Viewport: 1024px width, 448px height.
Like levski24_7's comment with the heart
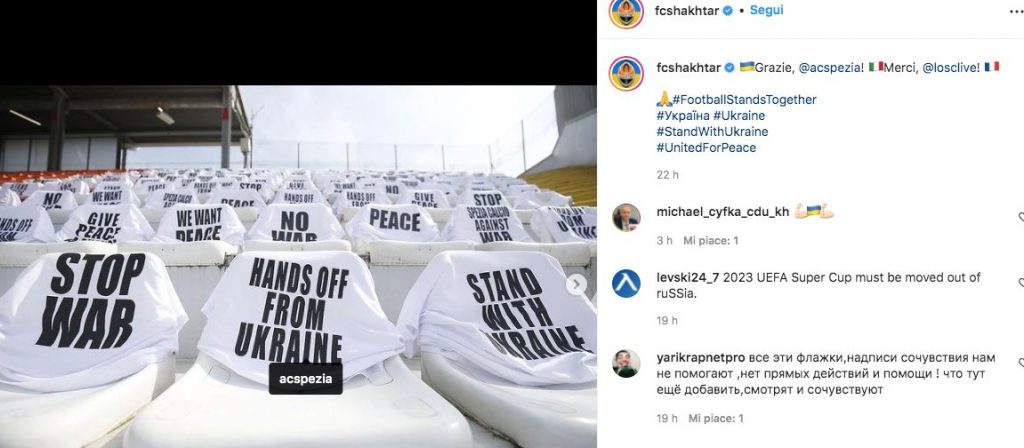pyautogui.click(x=1020, y=283)
